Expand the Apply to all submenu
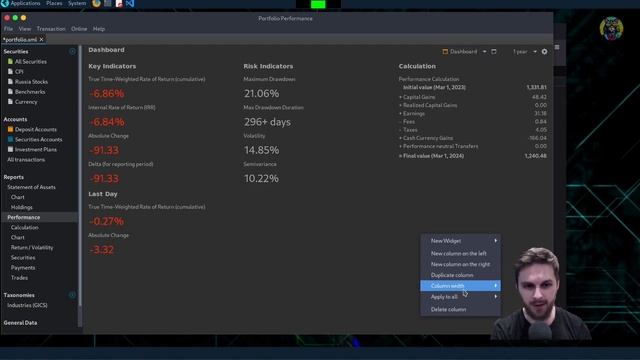This screenshot has width=640, height=360. pyautogui.click(x=460, y=297)
